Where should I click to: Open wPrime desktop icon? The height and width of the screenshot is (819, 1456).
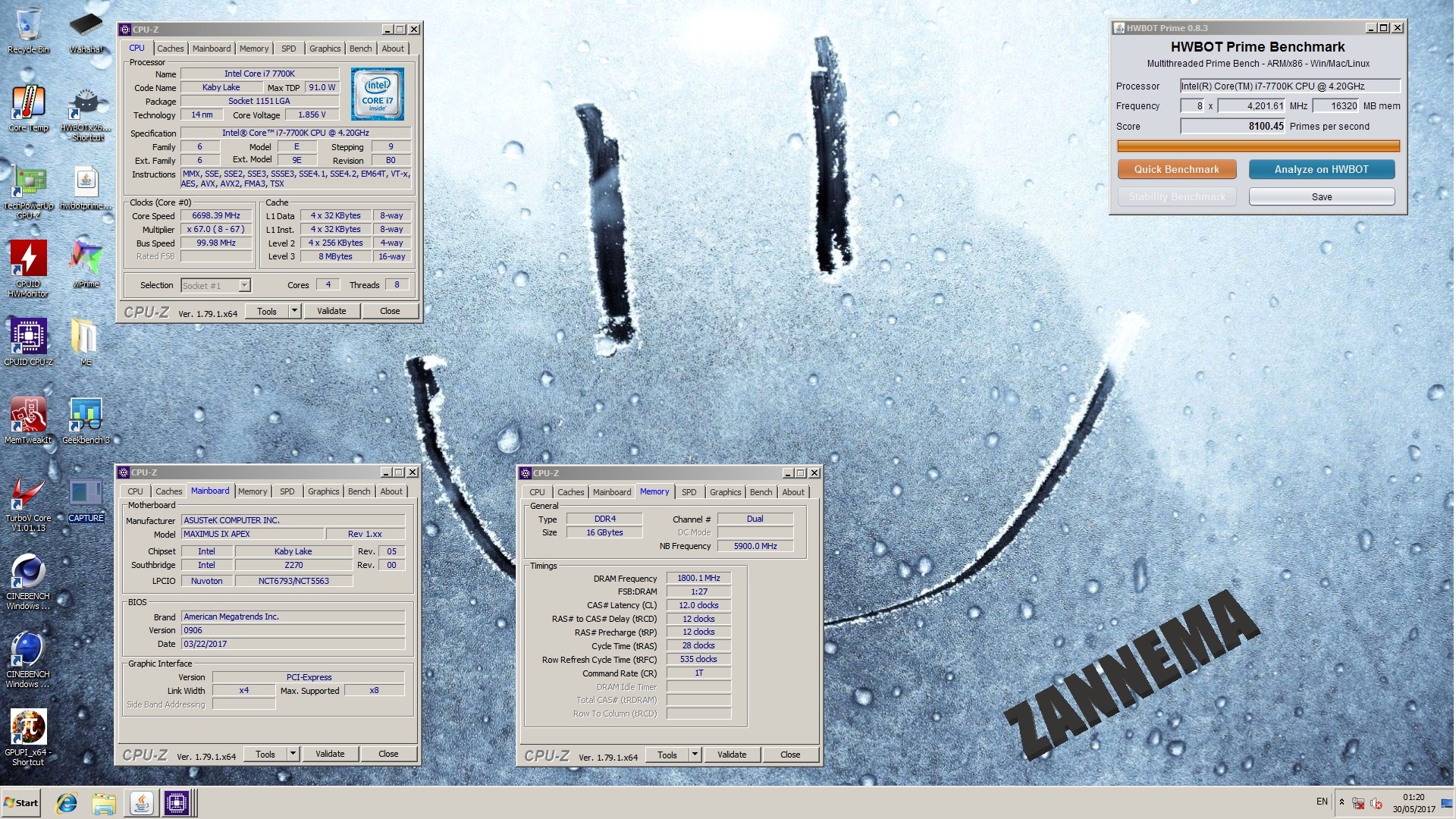coord(86,264)
